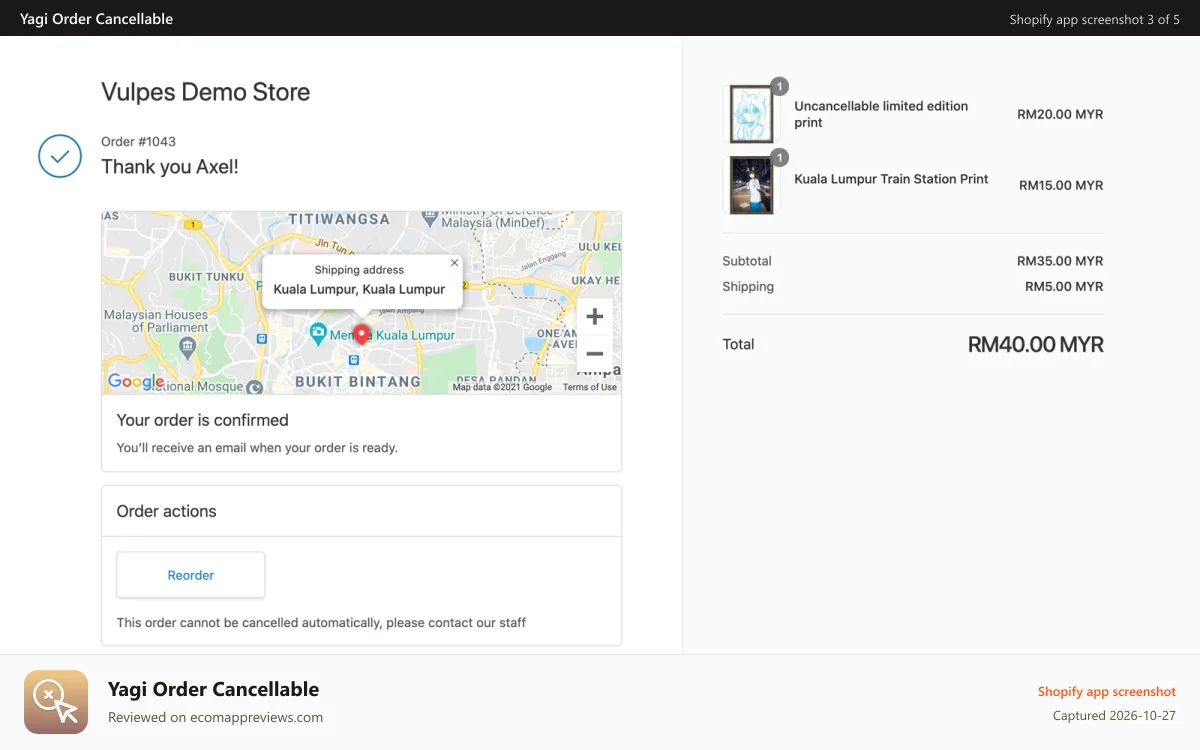Click the RM35.00 MYR subtotal value
1200x750 pixels.
(x=1060, y=261)
